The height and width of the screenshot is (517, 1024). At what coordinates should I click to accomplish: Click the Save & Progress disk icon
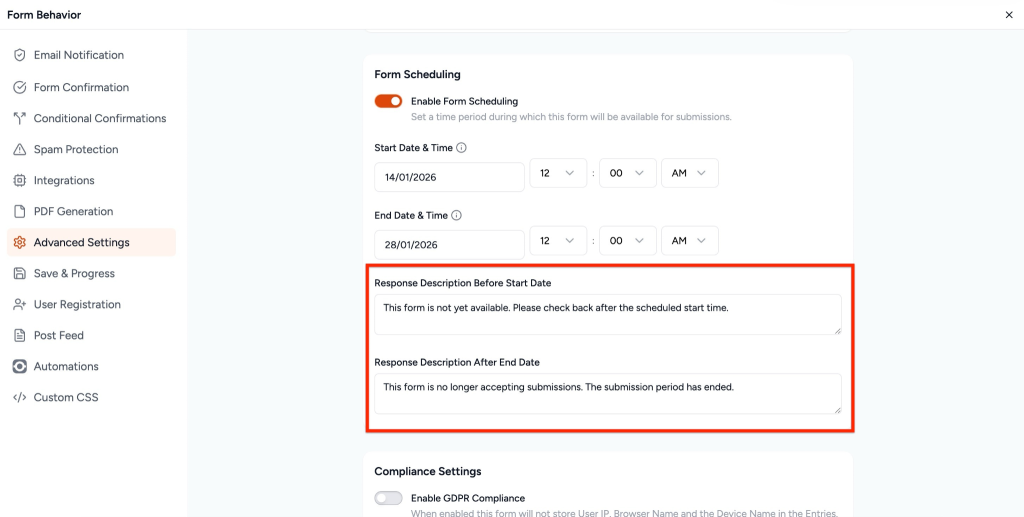(x=20, y=273)
